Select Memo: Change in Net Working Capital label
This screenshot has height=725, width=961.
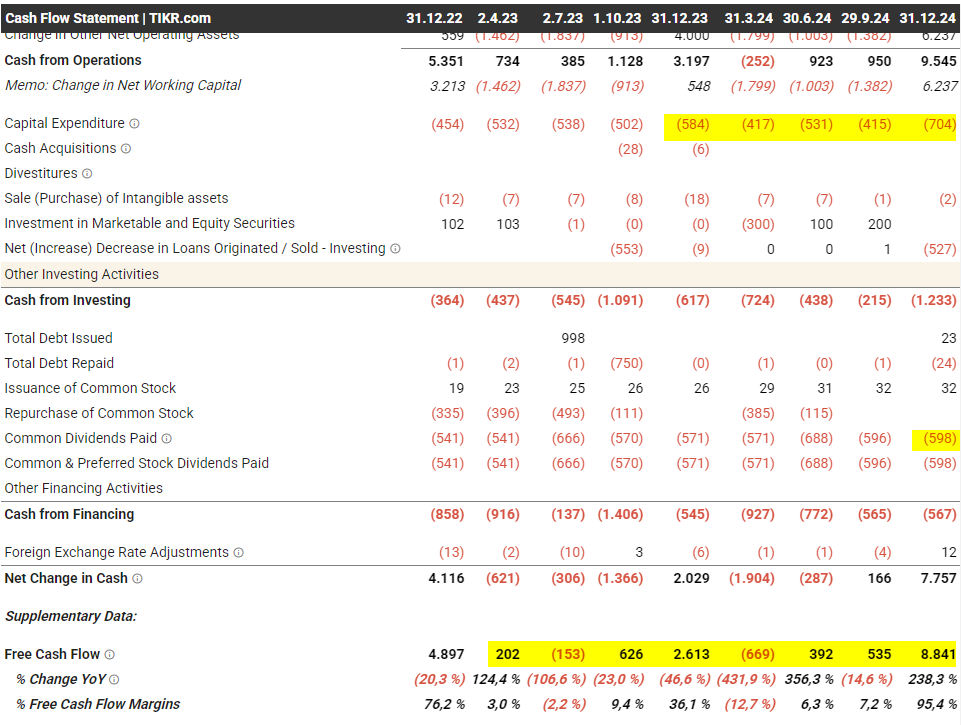coord(123,85)
